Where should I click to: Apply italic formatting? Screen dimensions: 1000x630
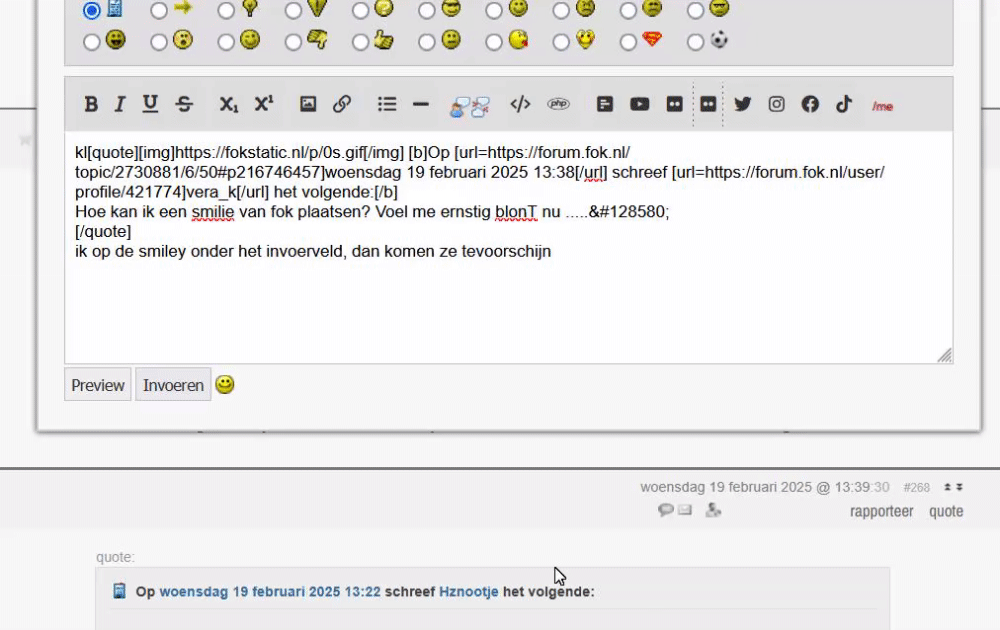pyautogui.click(x=119, y=104)
